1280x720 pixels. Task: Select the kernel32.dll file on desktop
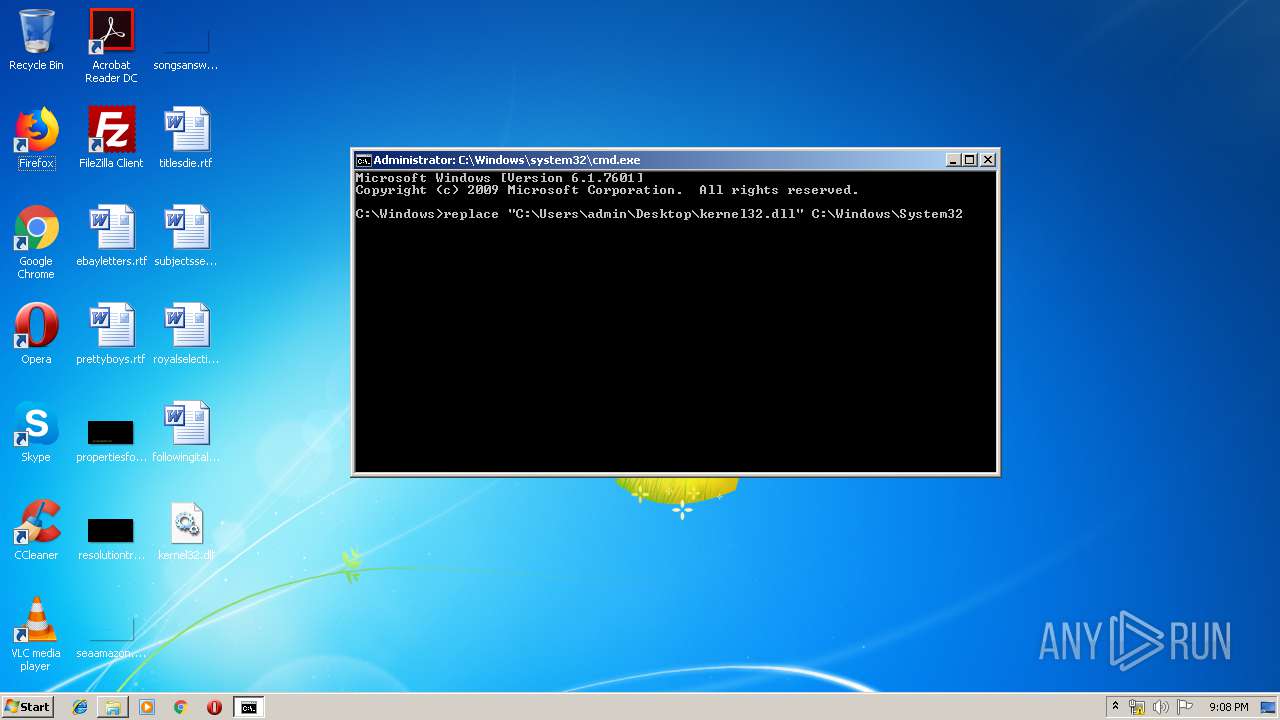point(186,530)
